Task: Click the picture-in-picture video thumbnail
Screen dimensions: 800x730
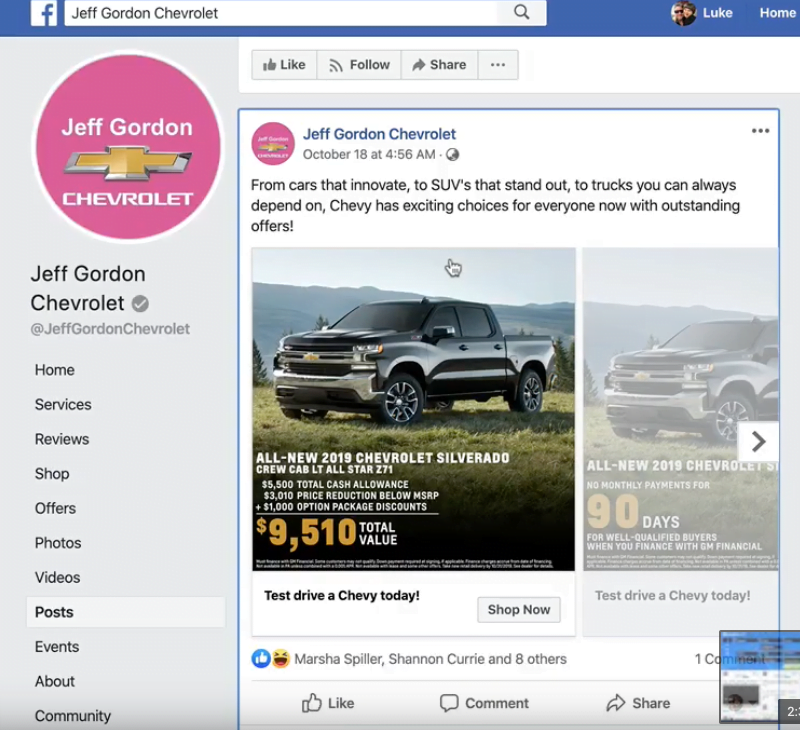Action: 760,677
